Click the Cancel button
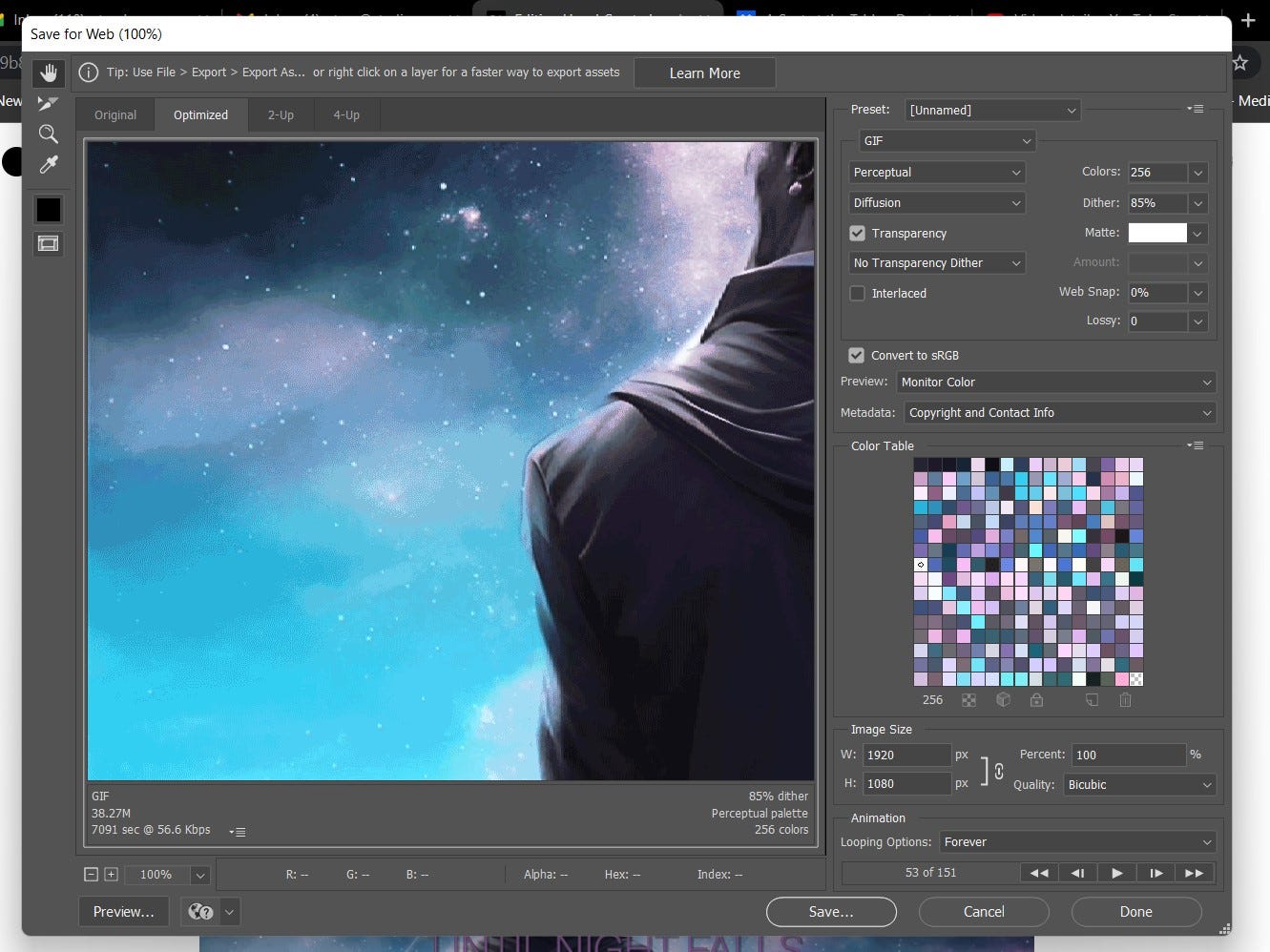Image resolution: width=1270 pixels, height=952 pixels. tap(984, 912)
